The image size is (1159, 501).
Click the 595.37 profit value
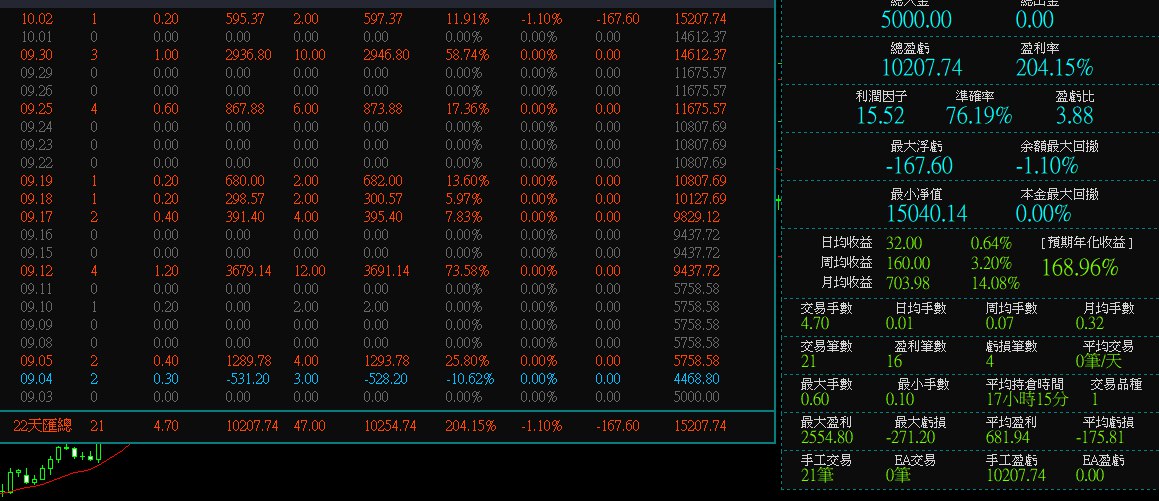245,18
